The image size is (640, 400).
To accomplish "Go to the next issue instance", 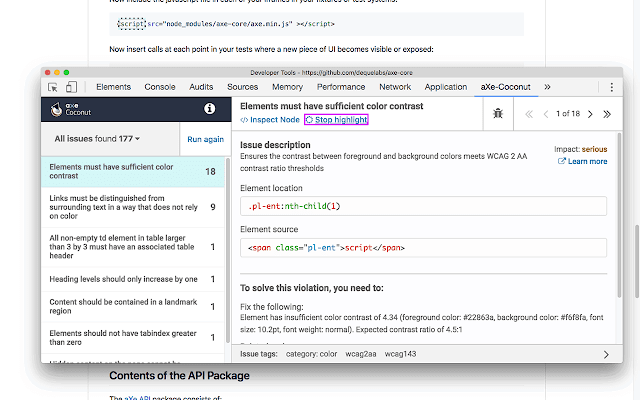I will [x=591, y=114].
